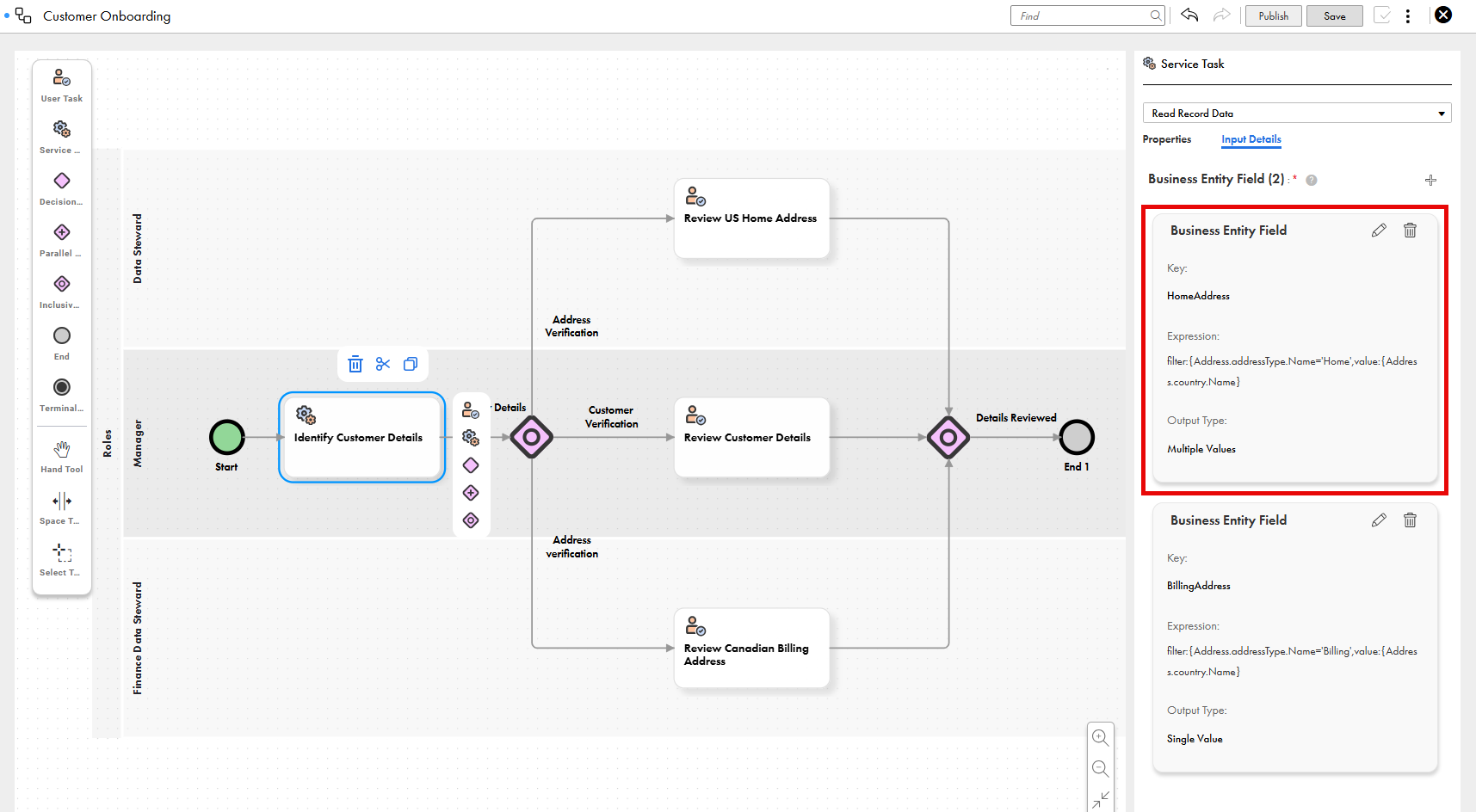Select the Service Task palette tool
Image resolution: width=1476 pixels, height=812 pixels.
pos(62,137)
